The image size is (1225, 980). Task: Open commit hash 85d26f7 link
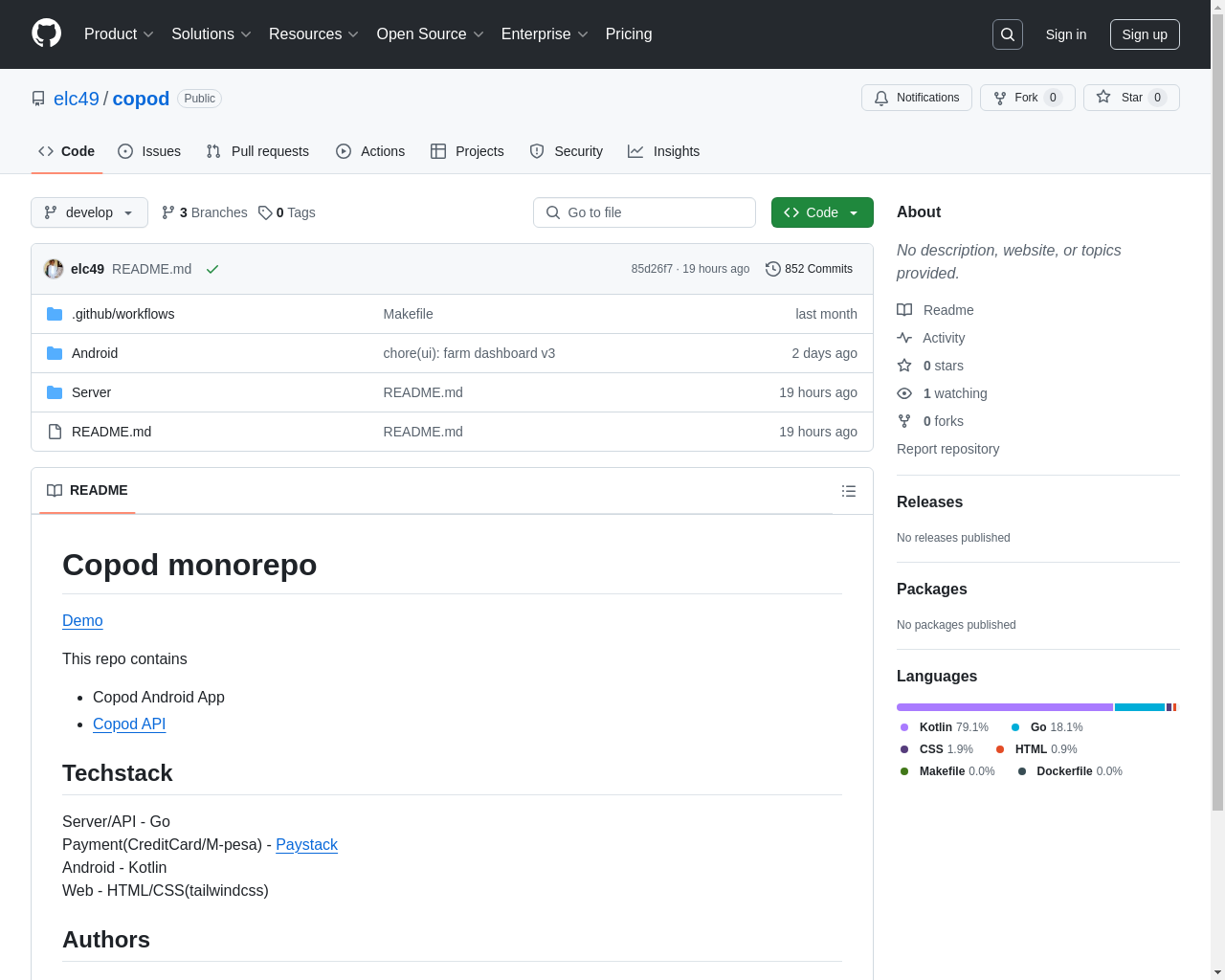[652, 269]
